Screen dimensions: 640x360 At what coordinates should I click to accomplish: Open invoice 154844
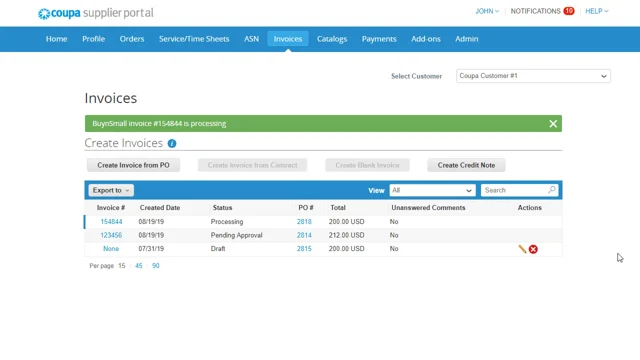(x=111, y=222)
